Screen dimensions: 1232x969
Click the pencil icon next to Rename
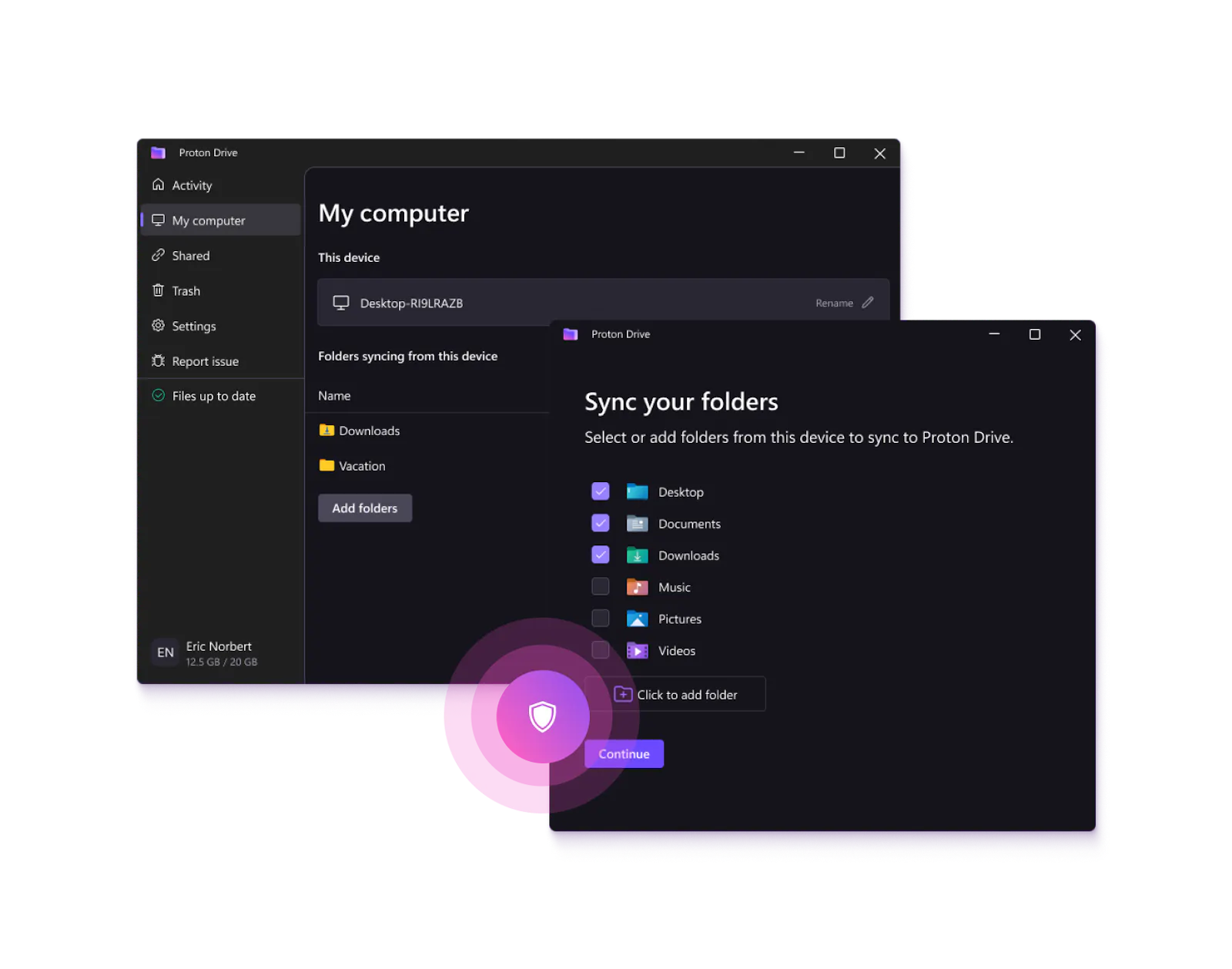click(868, 303)
